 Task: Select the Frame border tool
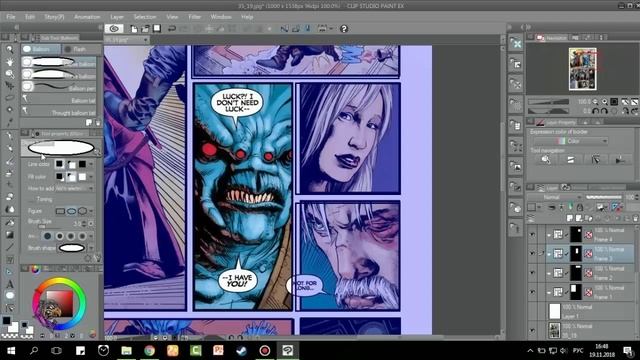coord(10,260)
